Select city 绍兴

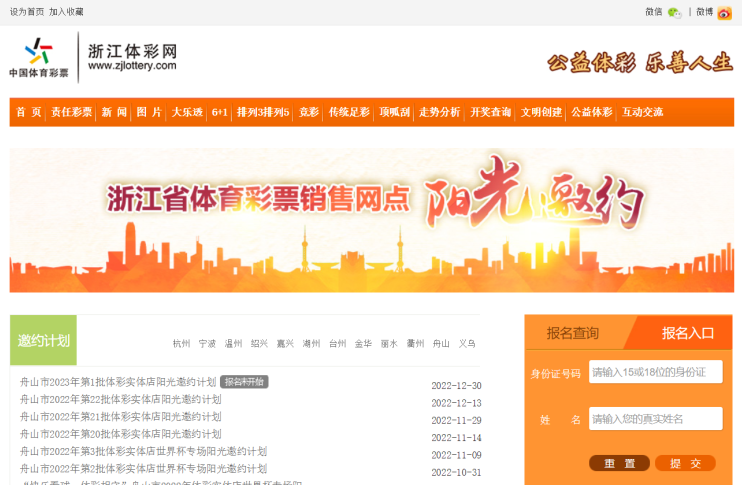click(259, 344)
